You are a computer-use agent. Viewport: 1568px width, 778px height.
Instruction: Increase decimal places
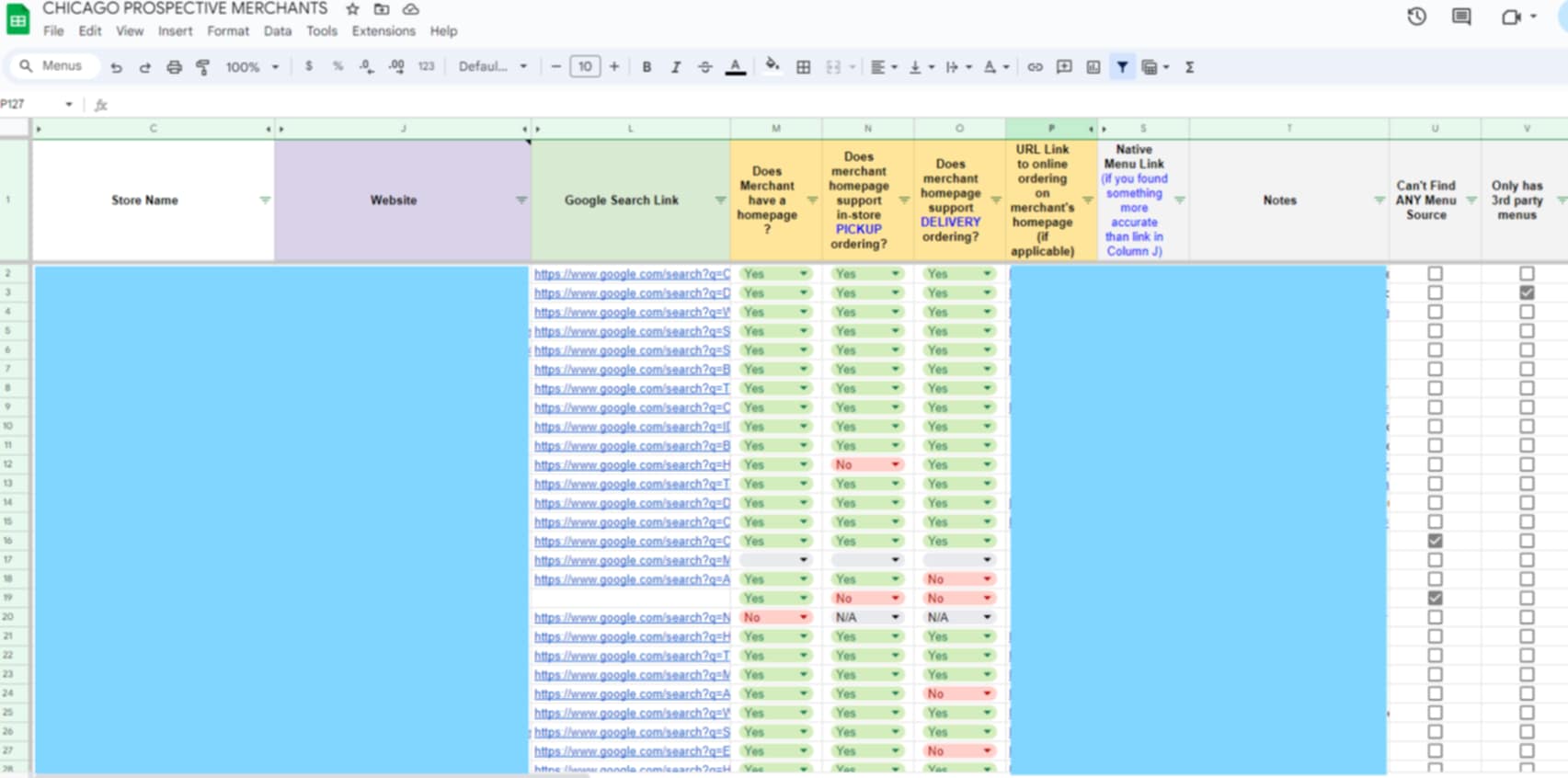coord(396,66)
